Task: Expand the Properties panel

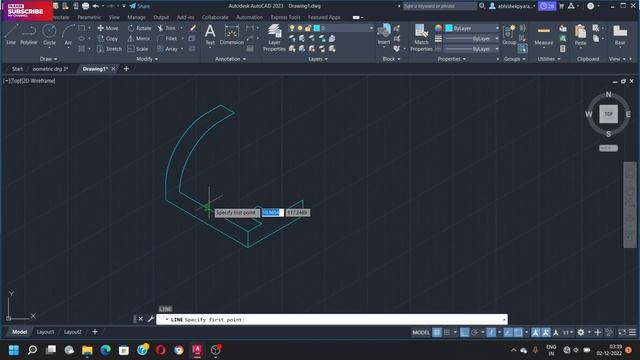Action: [x=451, y=59]
